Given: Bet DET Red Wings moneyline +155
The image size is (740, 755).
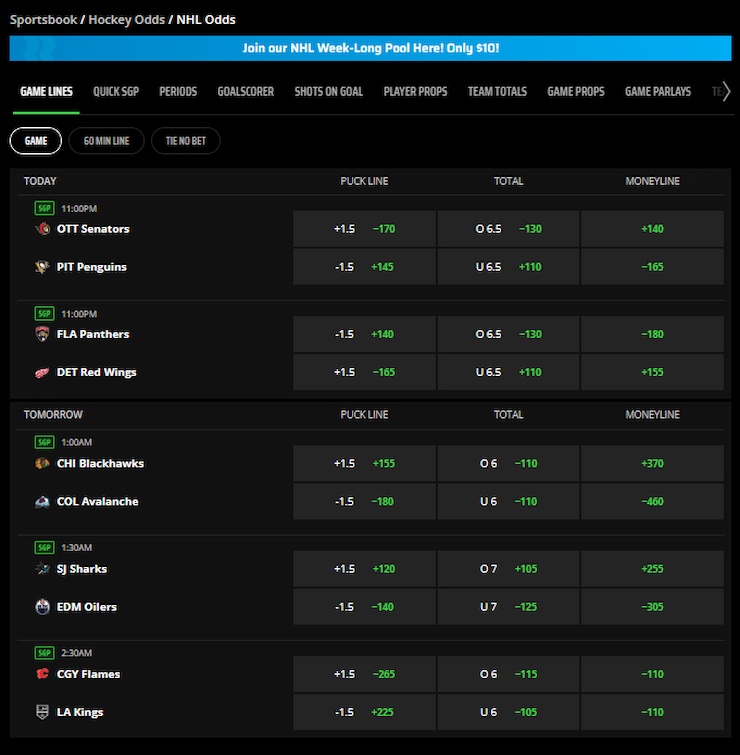Looking at the screenshot, I should [652, 372].
